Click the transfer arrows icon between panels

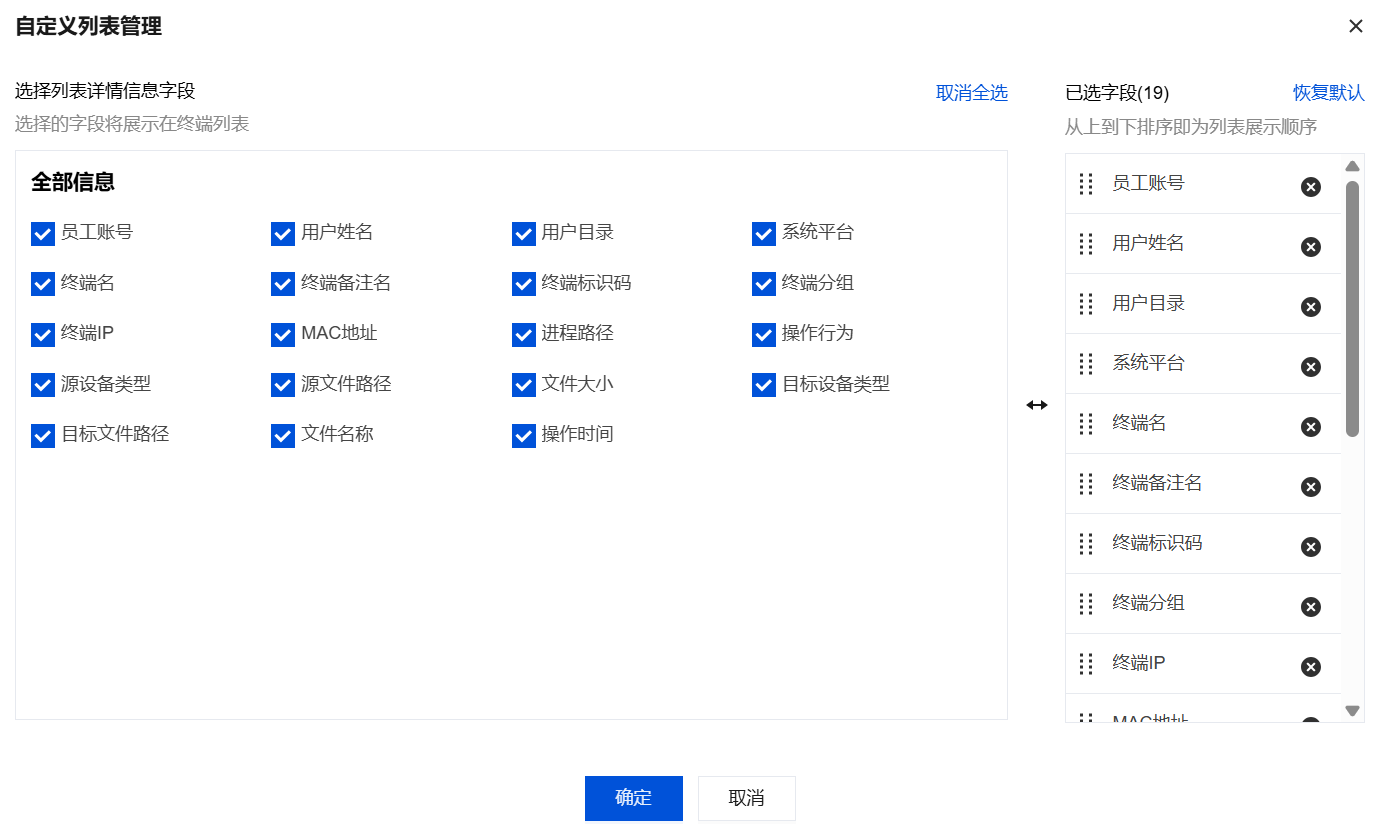pos(1037,405)
